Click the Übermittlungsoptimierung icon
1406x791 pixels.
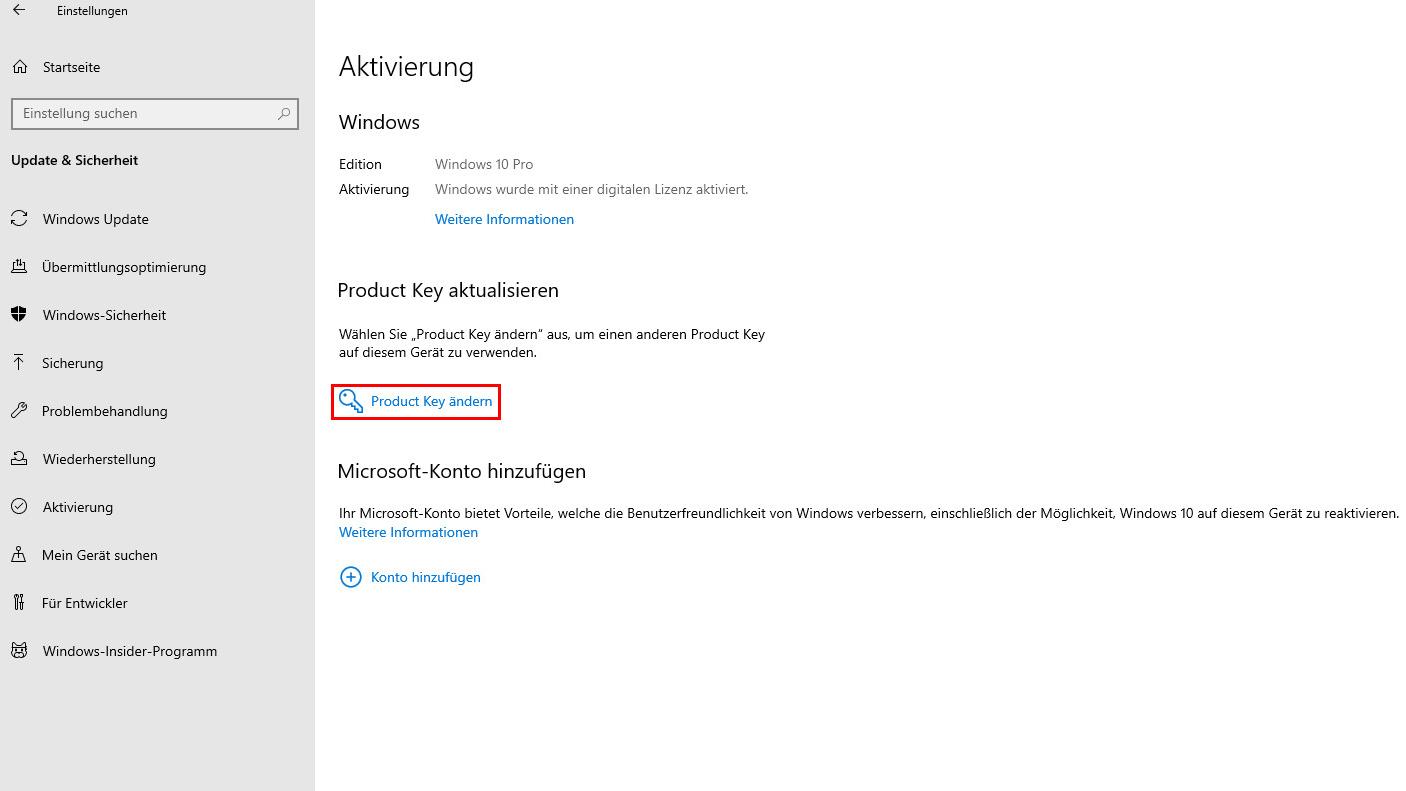(19, 267)
